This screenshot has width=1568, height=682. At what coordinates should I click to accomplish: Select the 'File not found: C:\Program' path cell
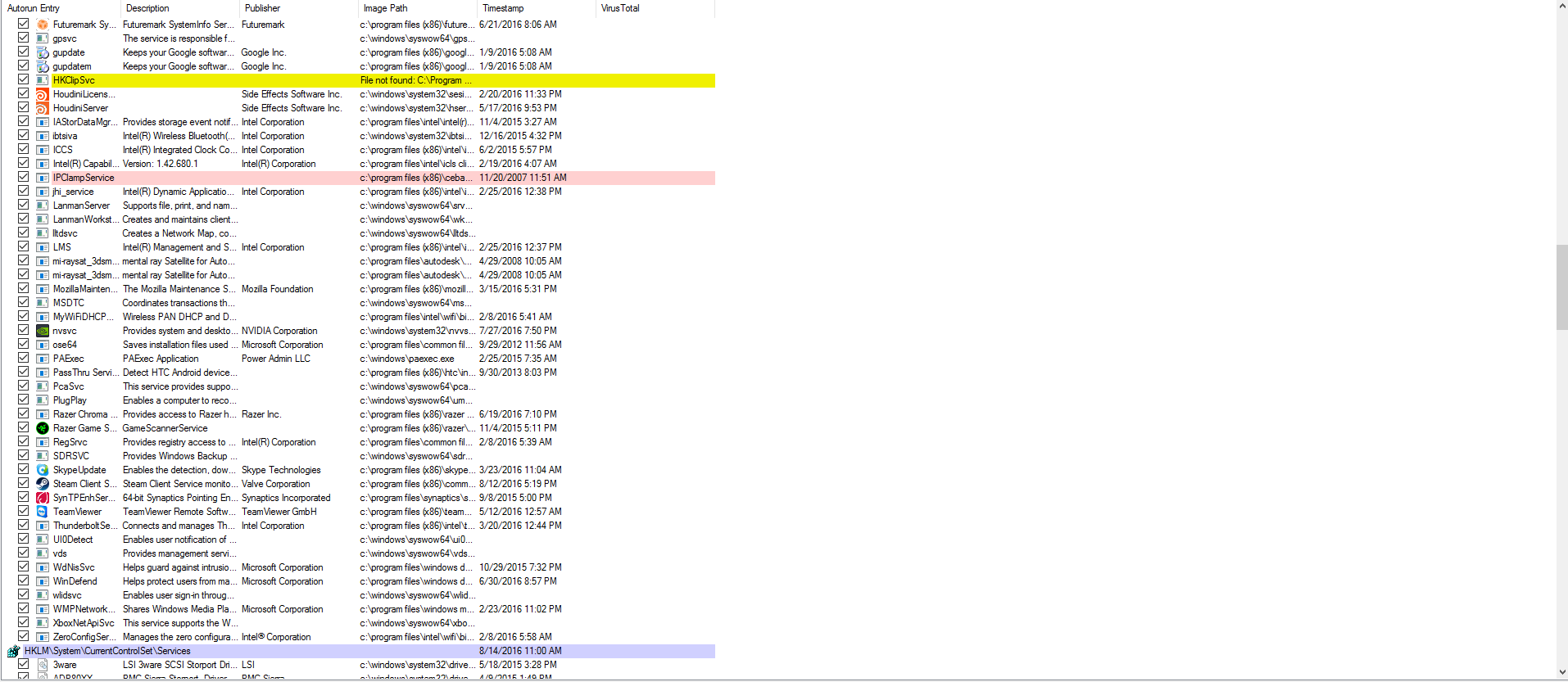[416, 80]
